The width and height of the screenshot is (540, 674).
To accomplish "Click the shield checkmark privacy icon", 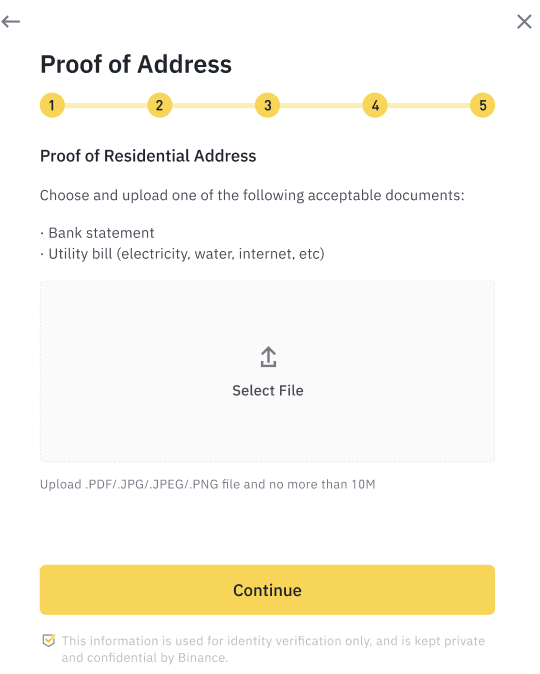I will pos(49,640).
